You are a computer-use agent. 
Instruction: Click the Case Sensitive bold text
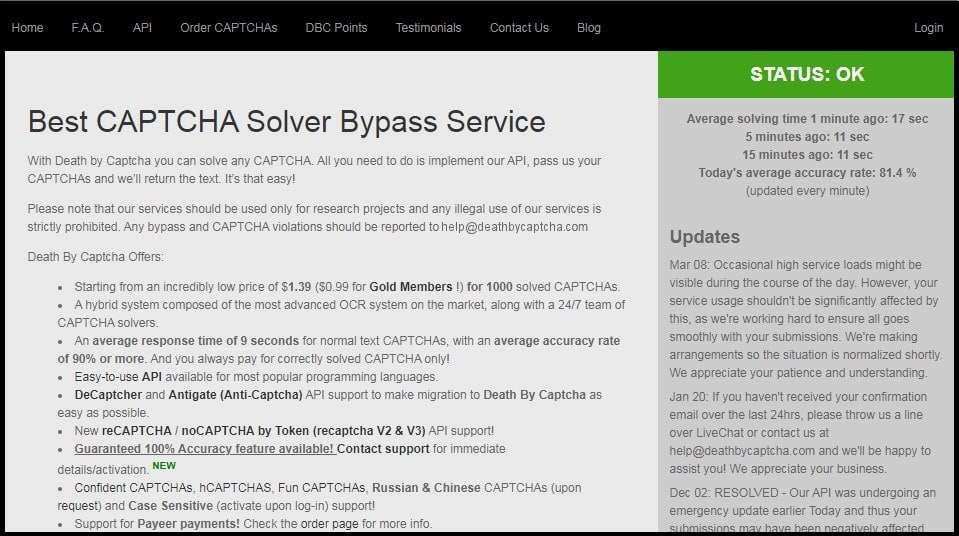(171, 506)
